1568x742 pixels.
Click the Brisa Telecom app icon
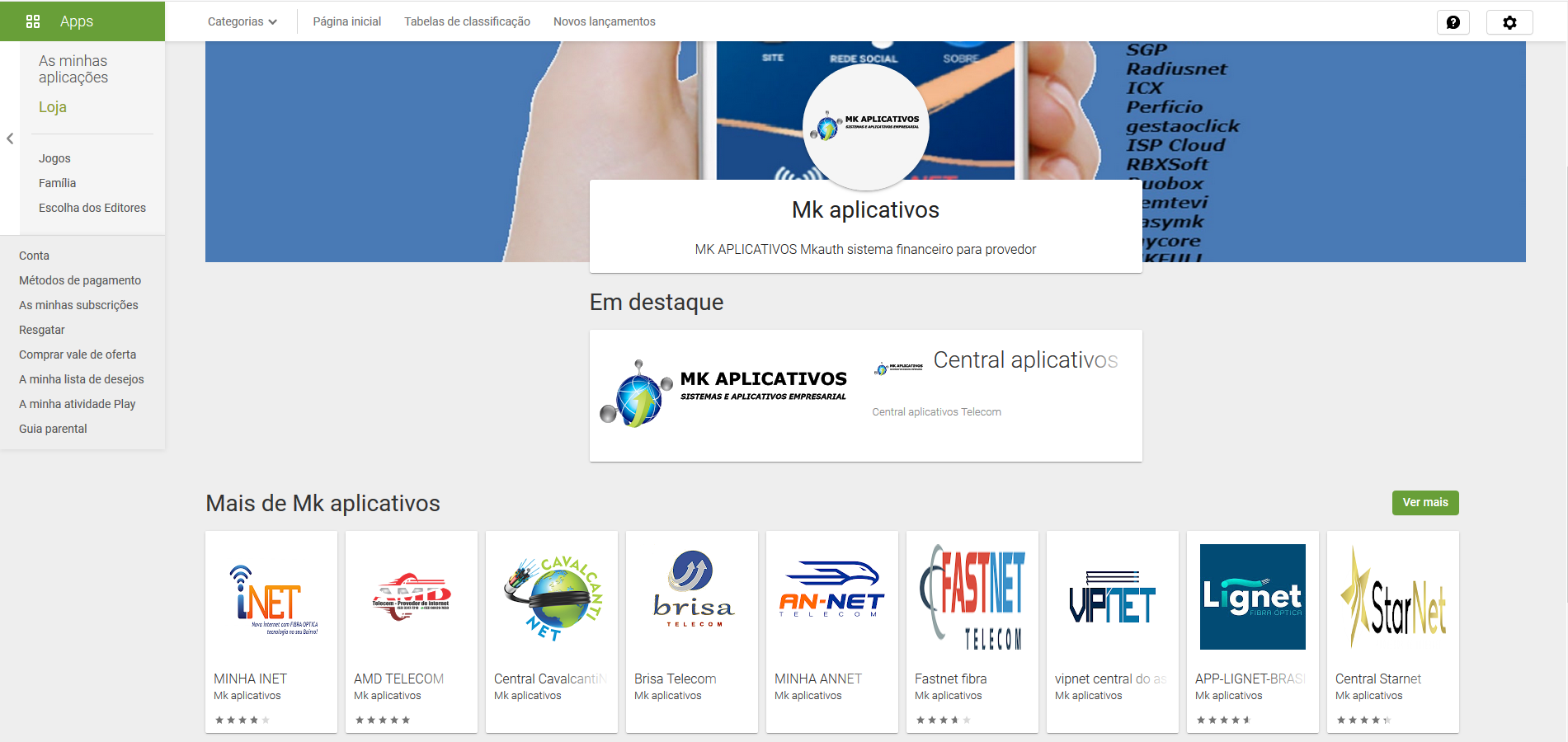point(691,595)
